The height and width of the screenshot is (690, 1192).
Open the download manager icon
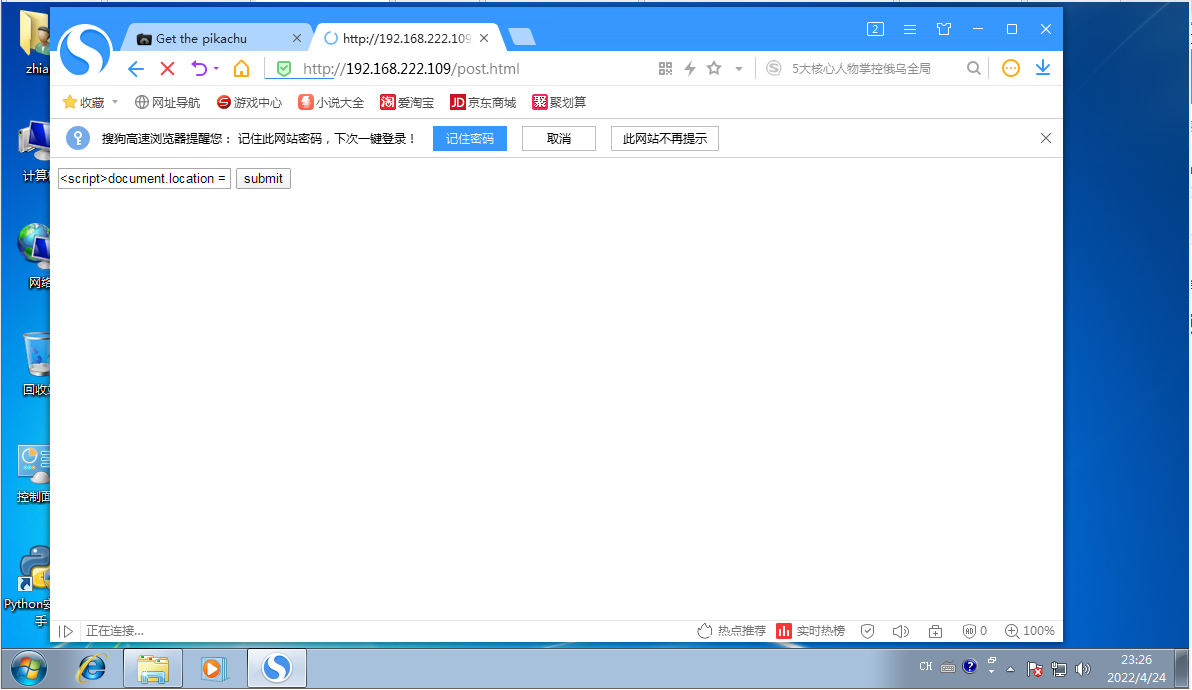pyautogui.click(x=1042, y=68)
